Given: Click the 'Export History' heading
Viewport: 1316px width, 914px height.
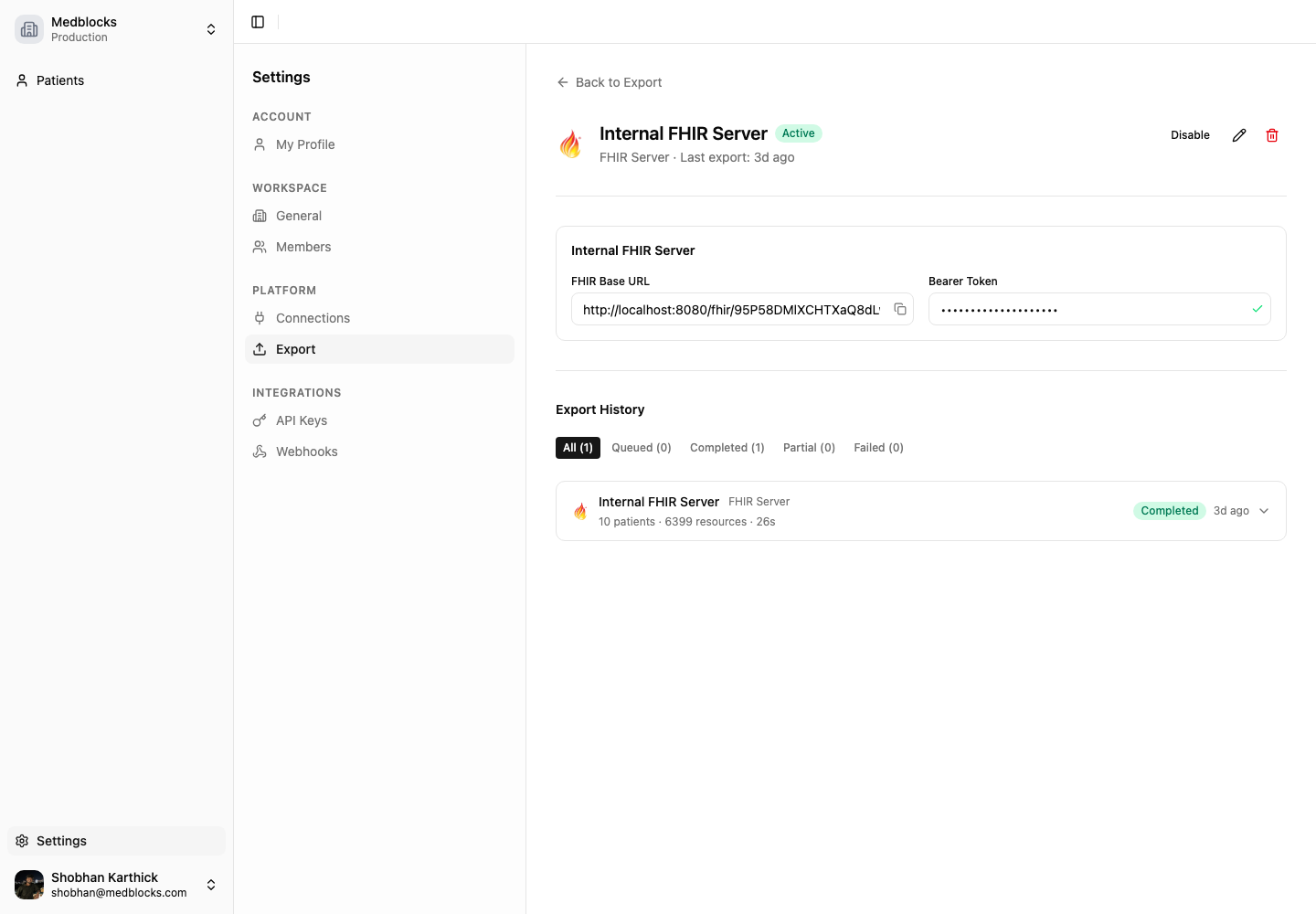Looking at the screenshot, I should pyautogui.click(x=600, y=409).
